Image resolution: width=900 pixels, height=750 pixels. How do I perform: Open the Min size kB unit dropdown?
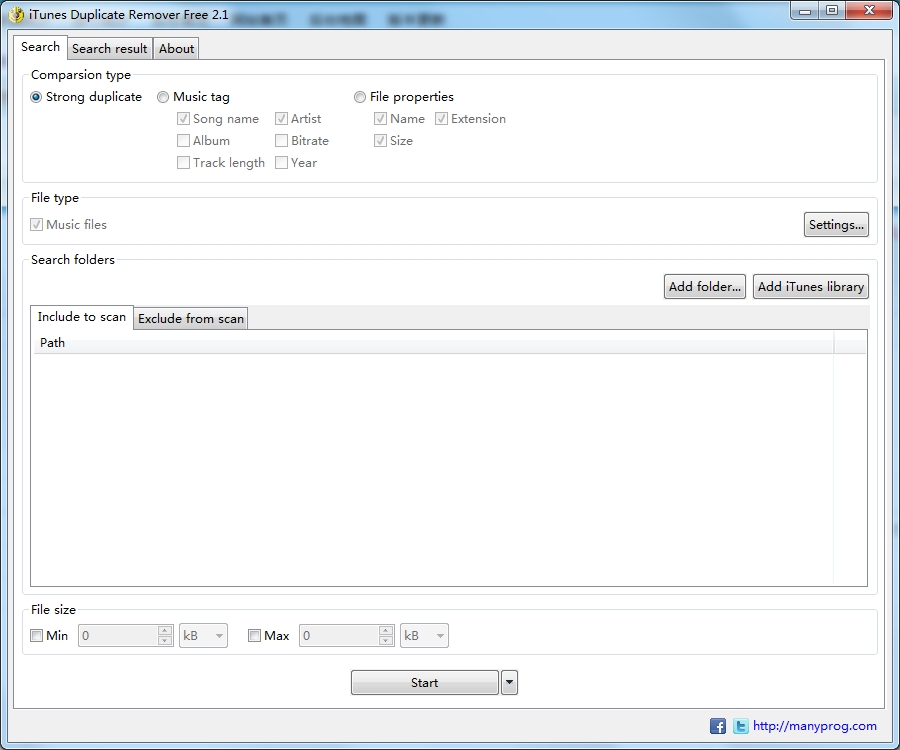point(203,635)
